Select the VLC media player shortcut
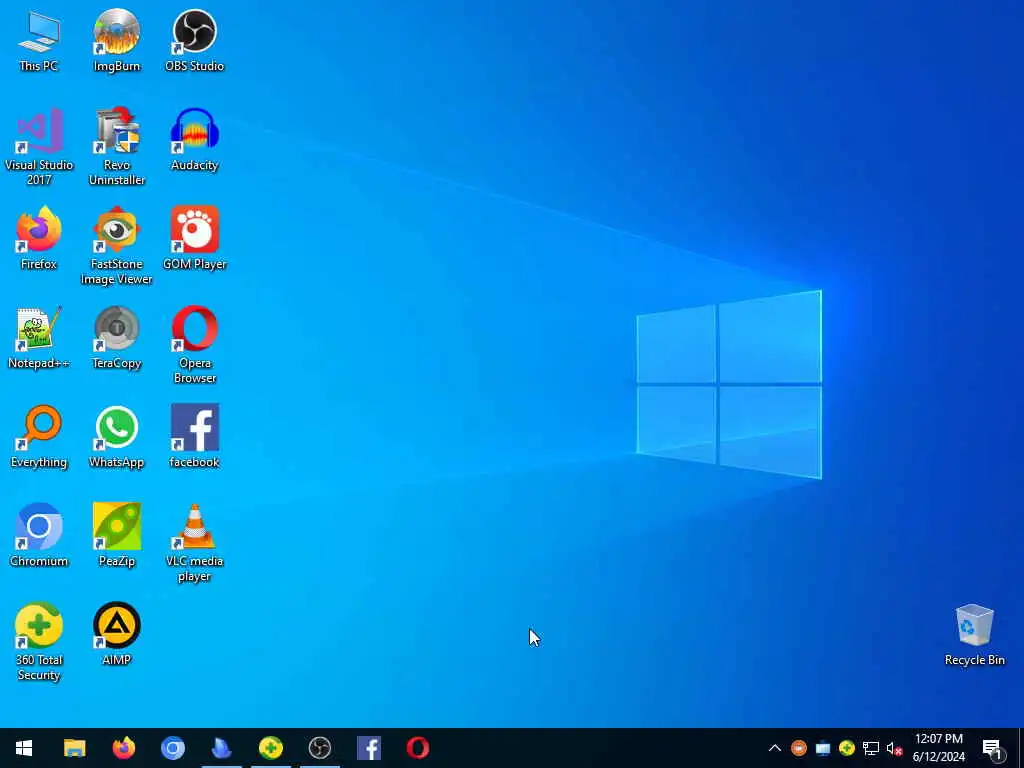 coord(194,543)
